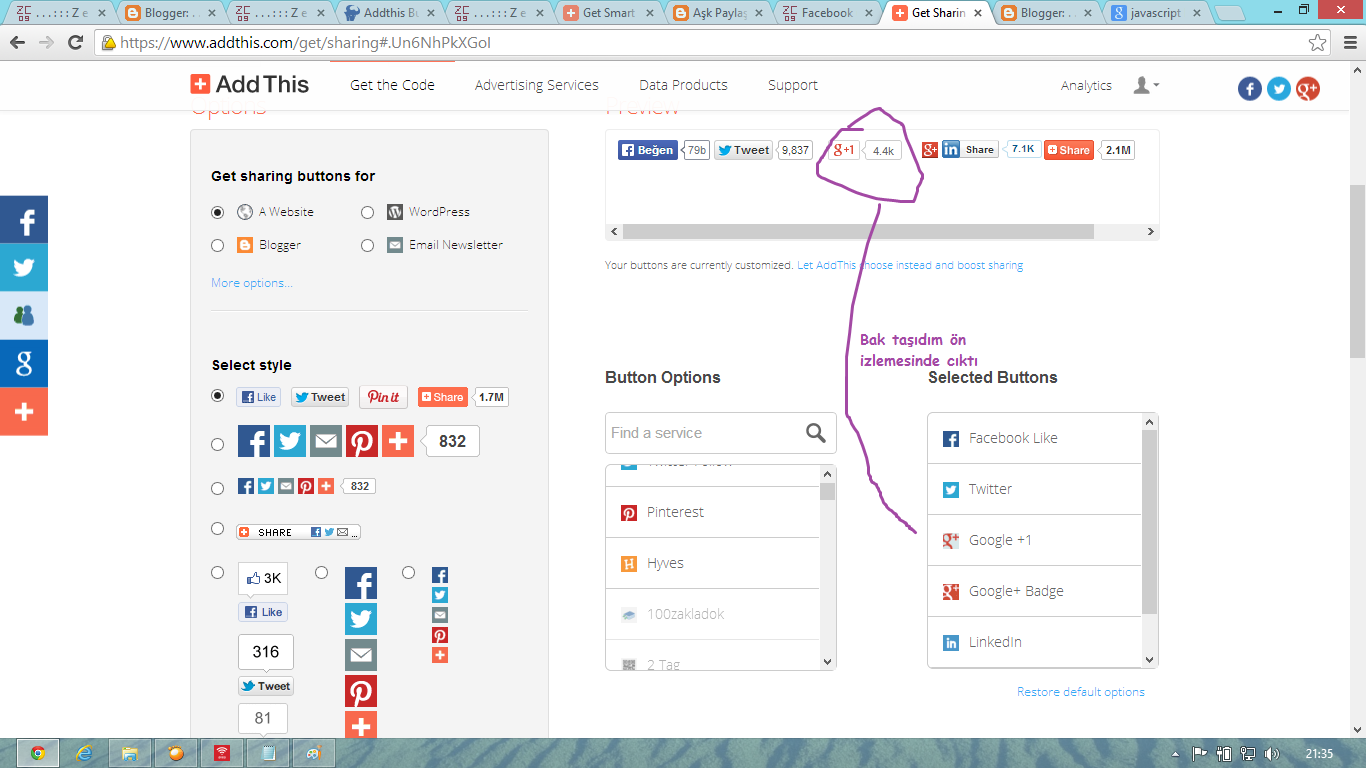
Task: Switch to the Facebook browser tab
Action: coord(826,13)
